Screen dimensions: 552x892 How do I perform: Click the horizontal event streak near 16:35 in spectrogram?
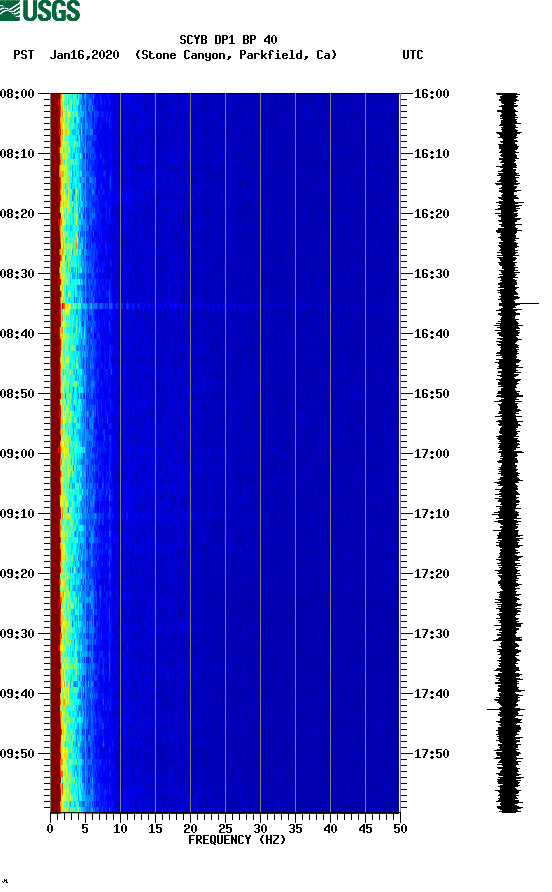click(225, 307)
